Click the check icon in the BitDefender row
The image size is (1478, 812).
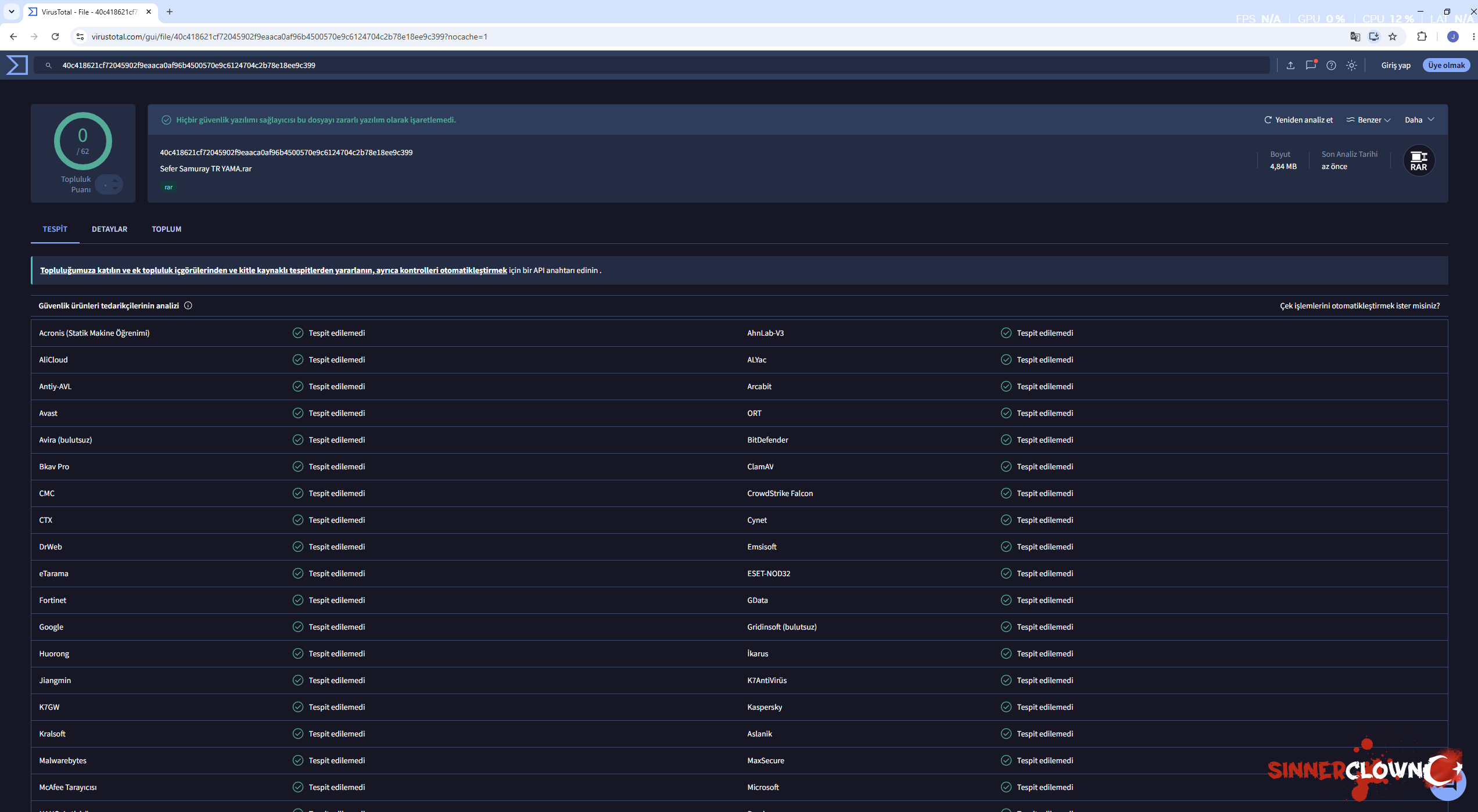[x=1006, y=440]
